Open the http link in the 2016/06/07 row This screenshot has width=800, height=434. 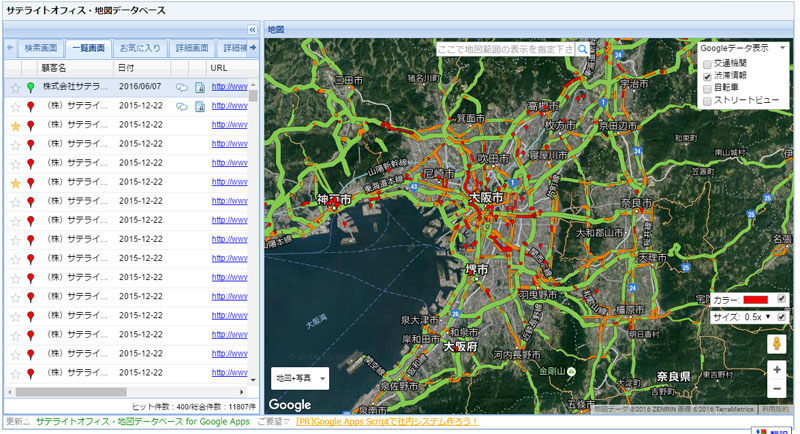point(230,87)
